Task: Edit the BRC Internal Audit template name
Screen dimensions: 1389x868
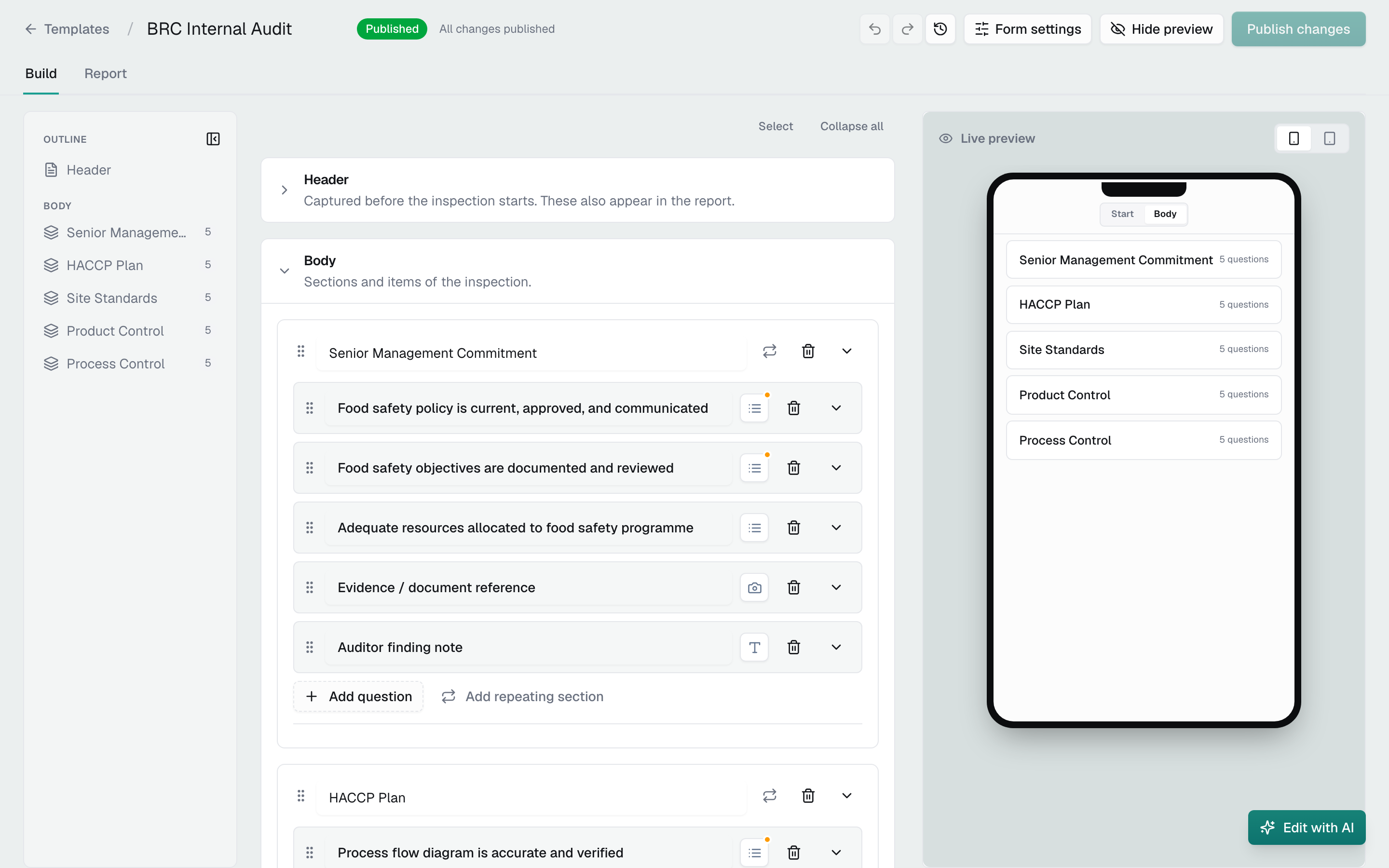Action: [x=219, y=29]
